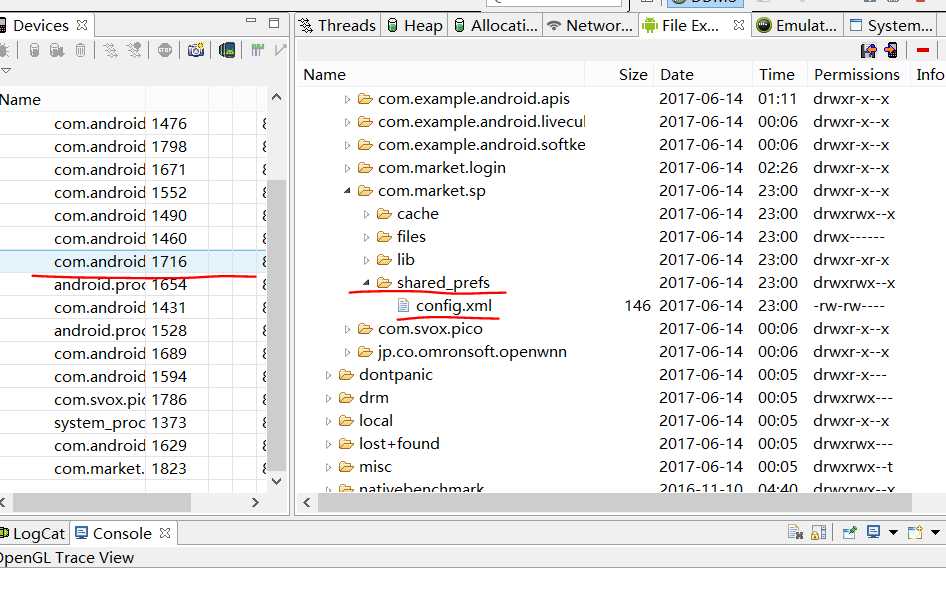Click Update Heap icon in Devices toolbar
This screenshot has width=946, height=609.
coord(34,50)
